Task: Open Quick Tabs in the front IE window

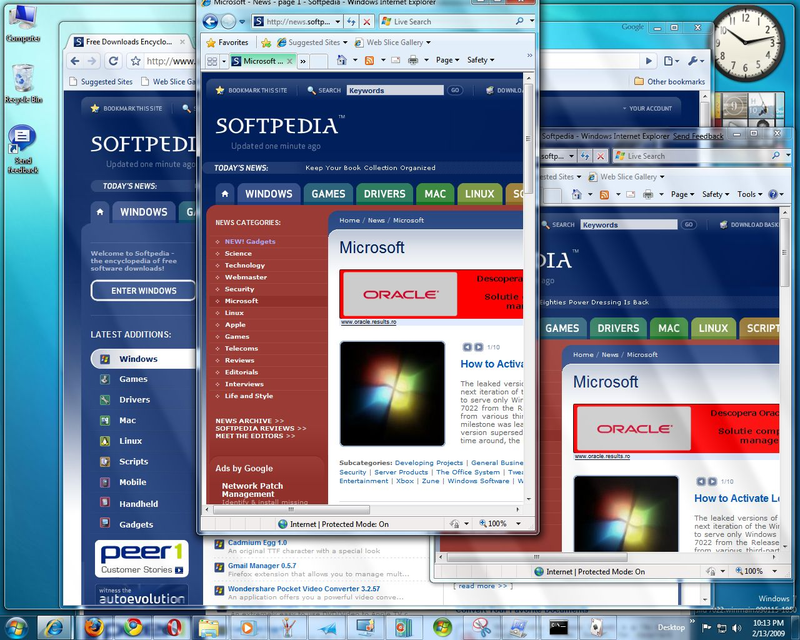Action: 212,61
